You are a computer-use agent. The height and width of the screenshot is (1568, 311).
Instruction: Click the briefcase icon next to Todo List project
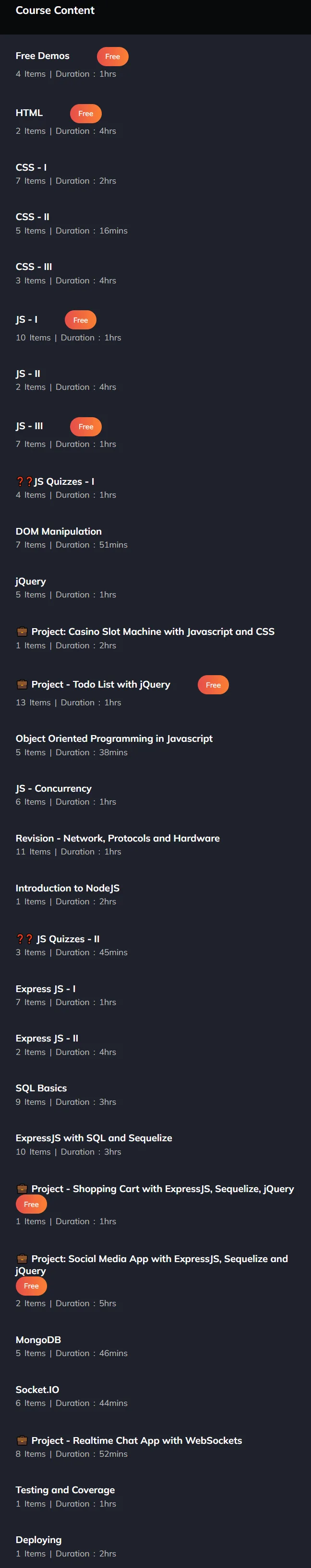tap(22, 684)
